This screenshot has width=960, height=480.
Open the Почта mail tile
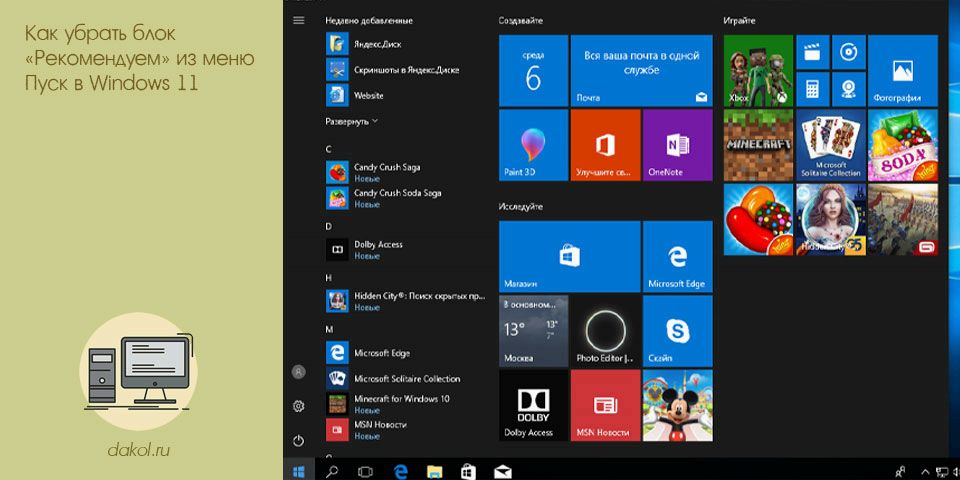pyautogui.click(x=642, y=70)
